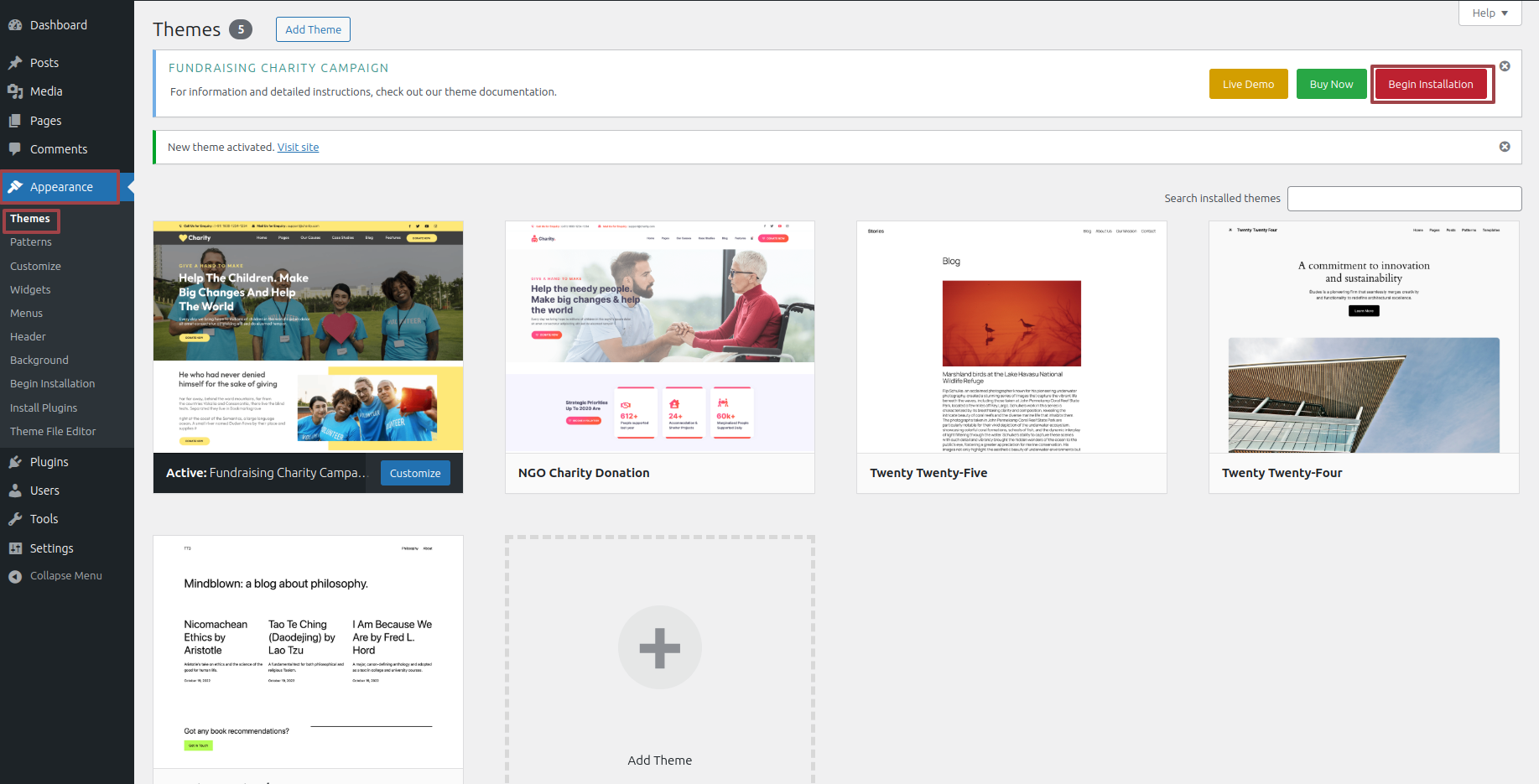This screenshot has height=784, width=1539.
Task: Click the Pages icon in sidebar
Action: pos(15,121)
